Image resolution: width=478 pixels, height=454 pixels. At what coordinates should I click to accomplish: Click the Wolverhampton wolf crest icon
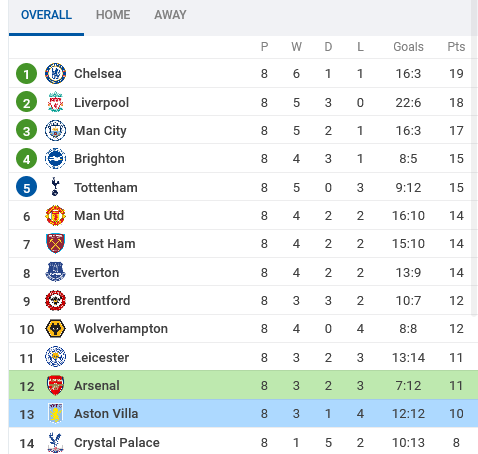click(x=55, y=329)
